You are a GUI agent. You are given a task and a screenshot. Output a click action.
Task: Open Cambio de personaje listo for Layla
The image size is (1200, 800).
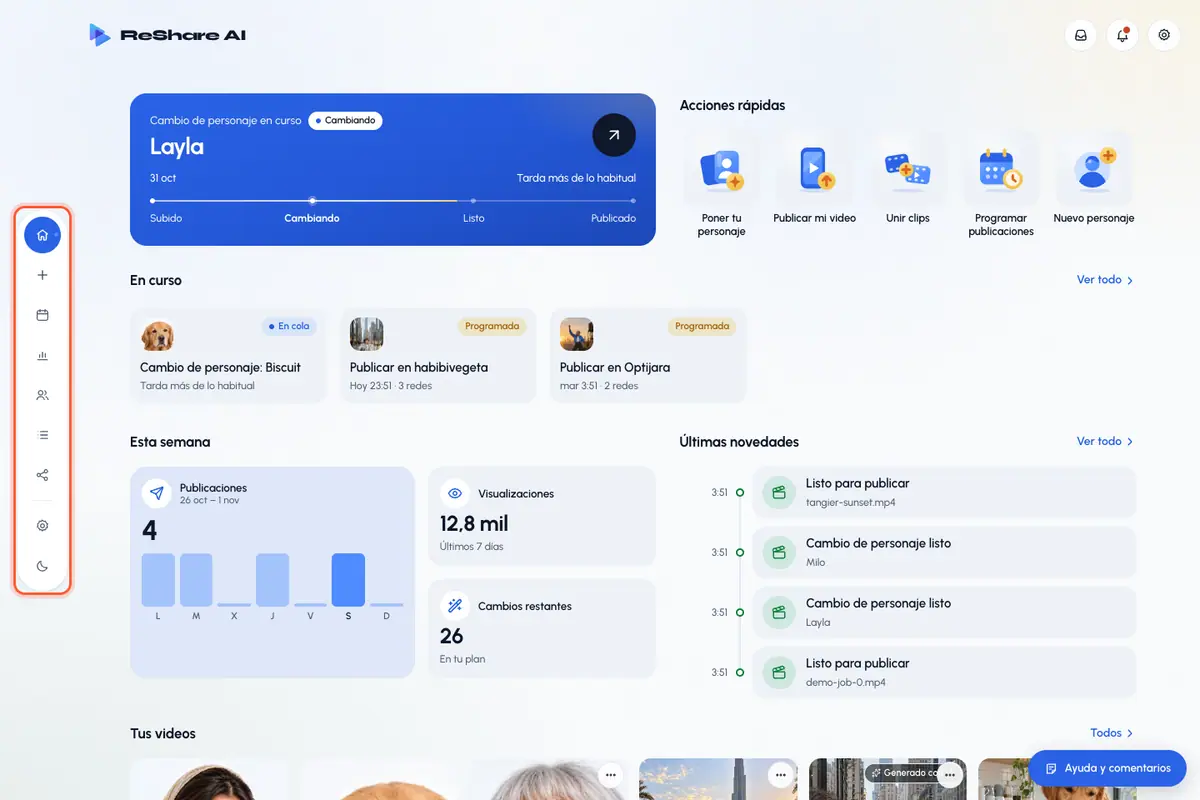[944, 612]
